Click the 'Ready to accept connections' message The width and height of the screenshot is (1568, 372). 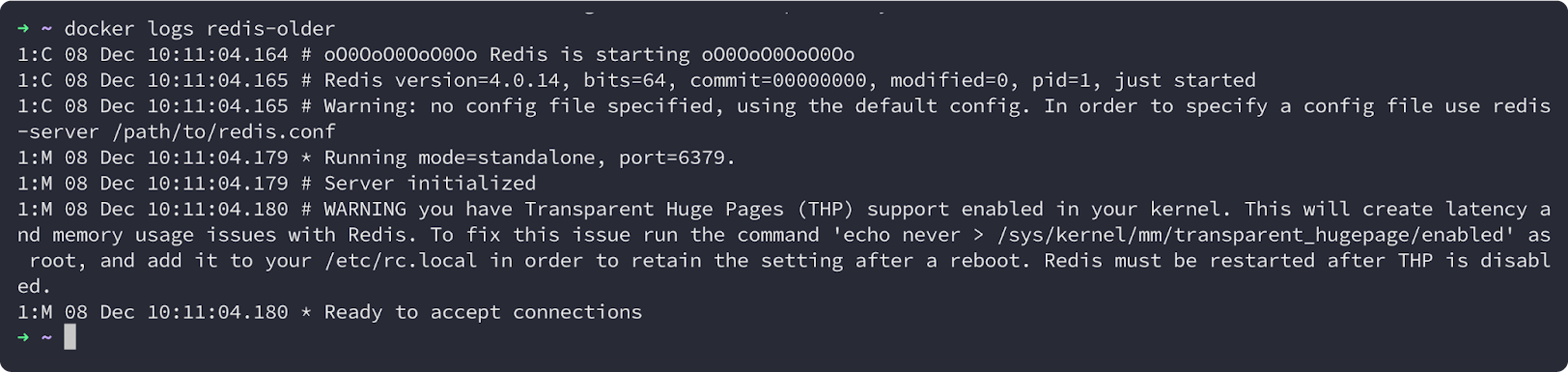(483, 312)
